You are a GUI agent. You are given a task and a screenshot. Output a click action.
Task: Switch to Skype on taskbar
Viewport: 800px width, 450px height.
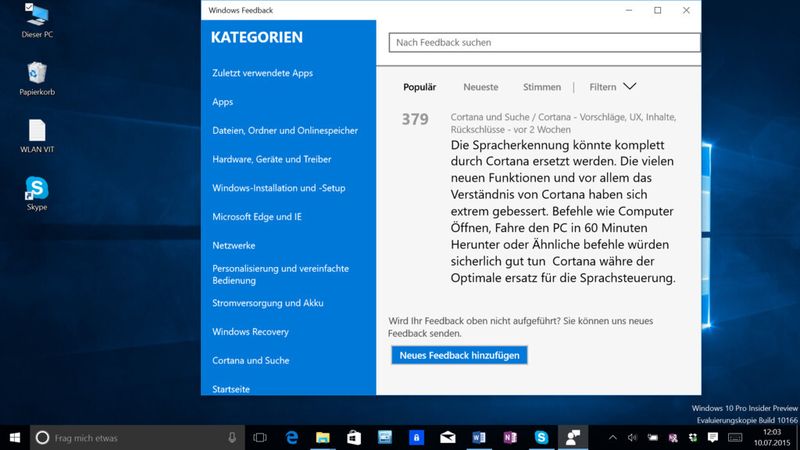[541, 438]
